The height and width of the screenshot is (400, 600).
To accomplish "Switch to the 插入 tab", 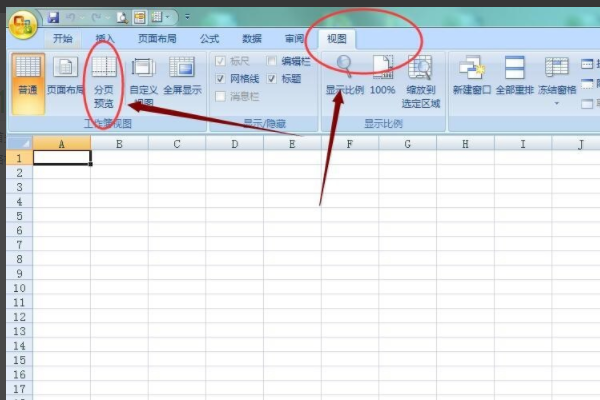I will point(105,39).
